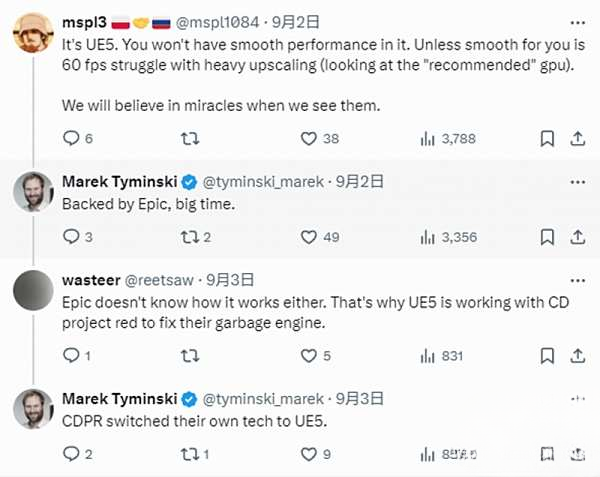This screenshot has height=477, width=600.
Task: Like the "Backed by Epic" tweet
Action: 310,237
